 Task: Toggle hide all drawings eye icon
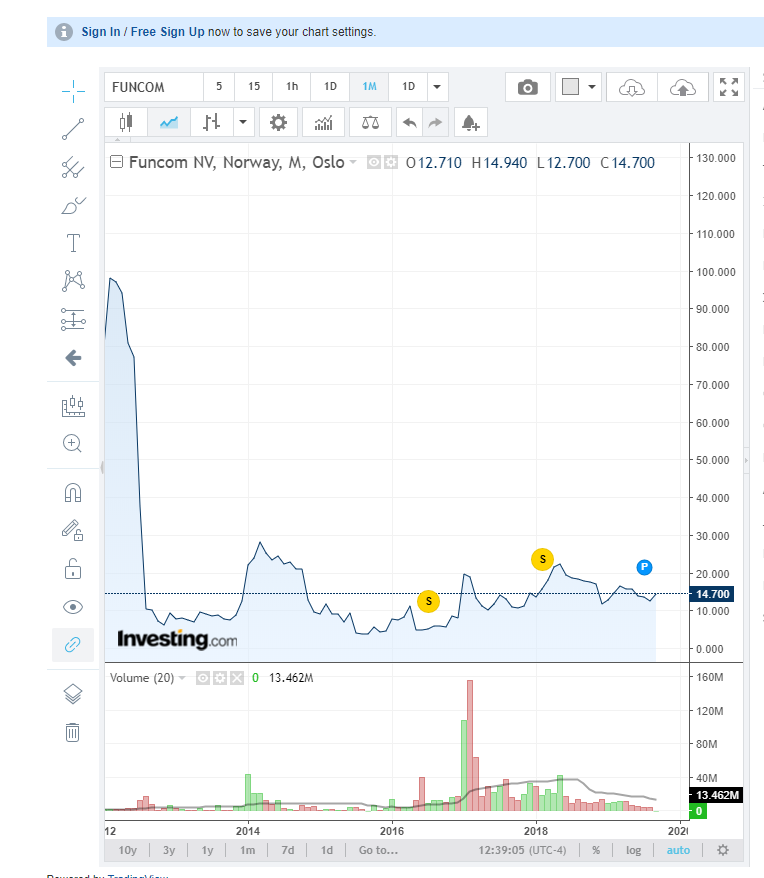[x=73, y=607]
